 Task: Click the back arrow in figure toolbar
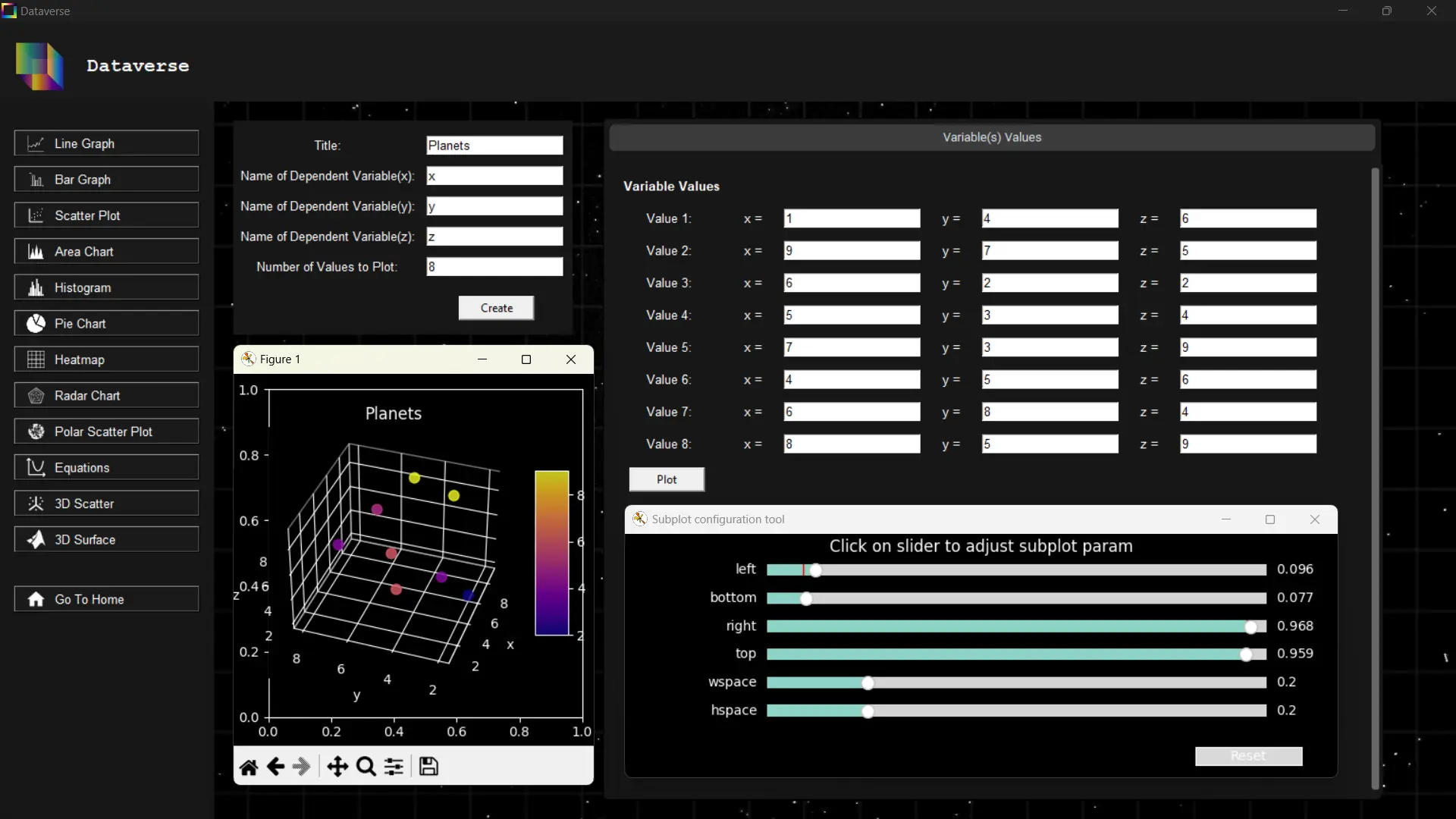point(275,767)
